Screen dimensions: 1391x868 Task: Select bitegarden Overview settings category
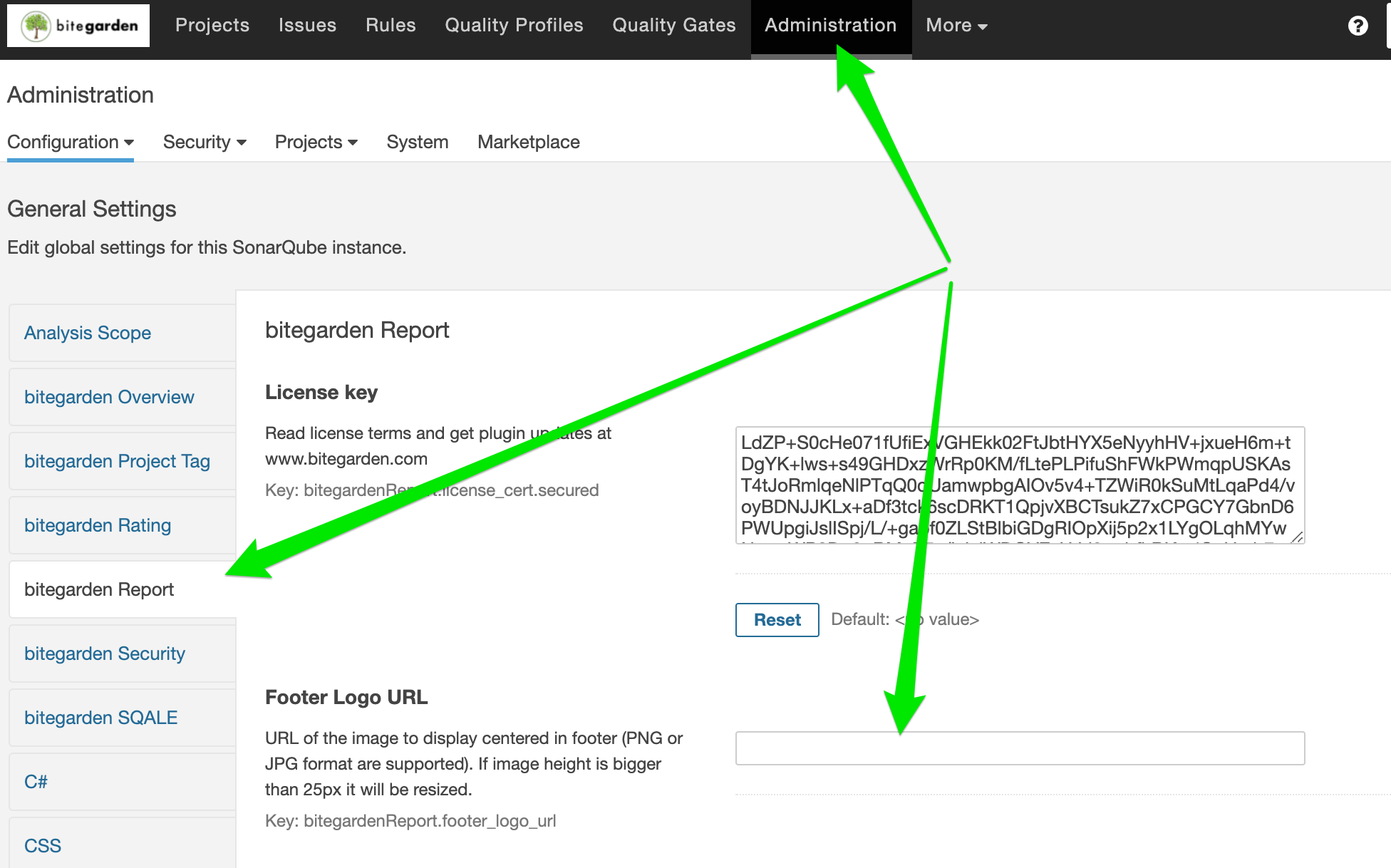(123, 397)
